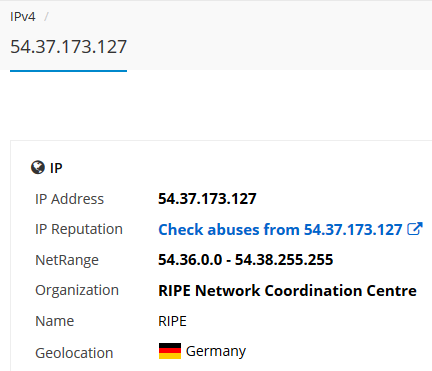Click the bold IP Address value 54.37.173.127

[207, 199]
